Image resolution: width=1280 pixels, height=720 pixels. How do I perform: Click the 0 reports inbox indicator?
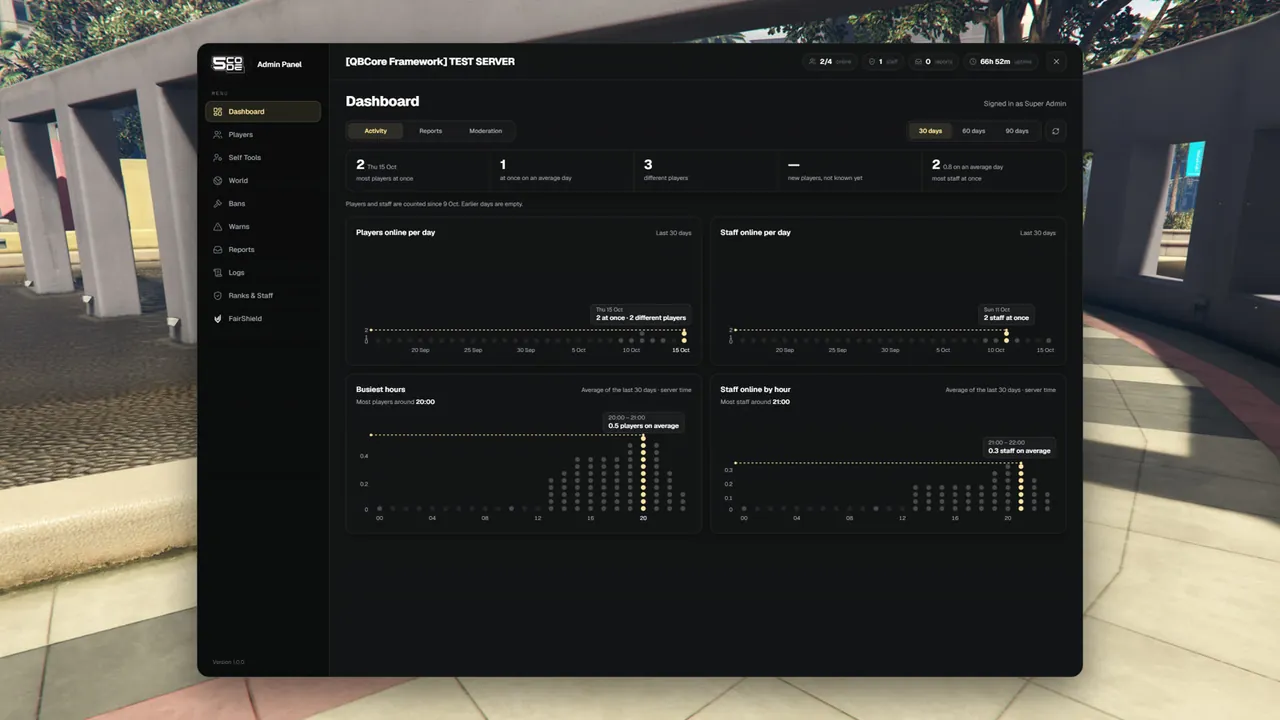934,62
